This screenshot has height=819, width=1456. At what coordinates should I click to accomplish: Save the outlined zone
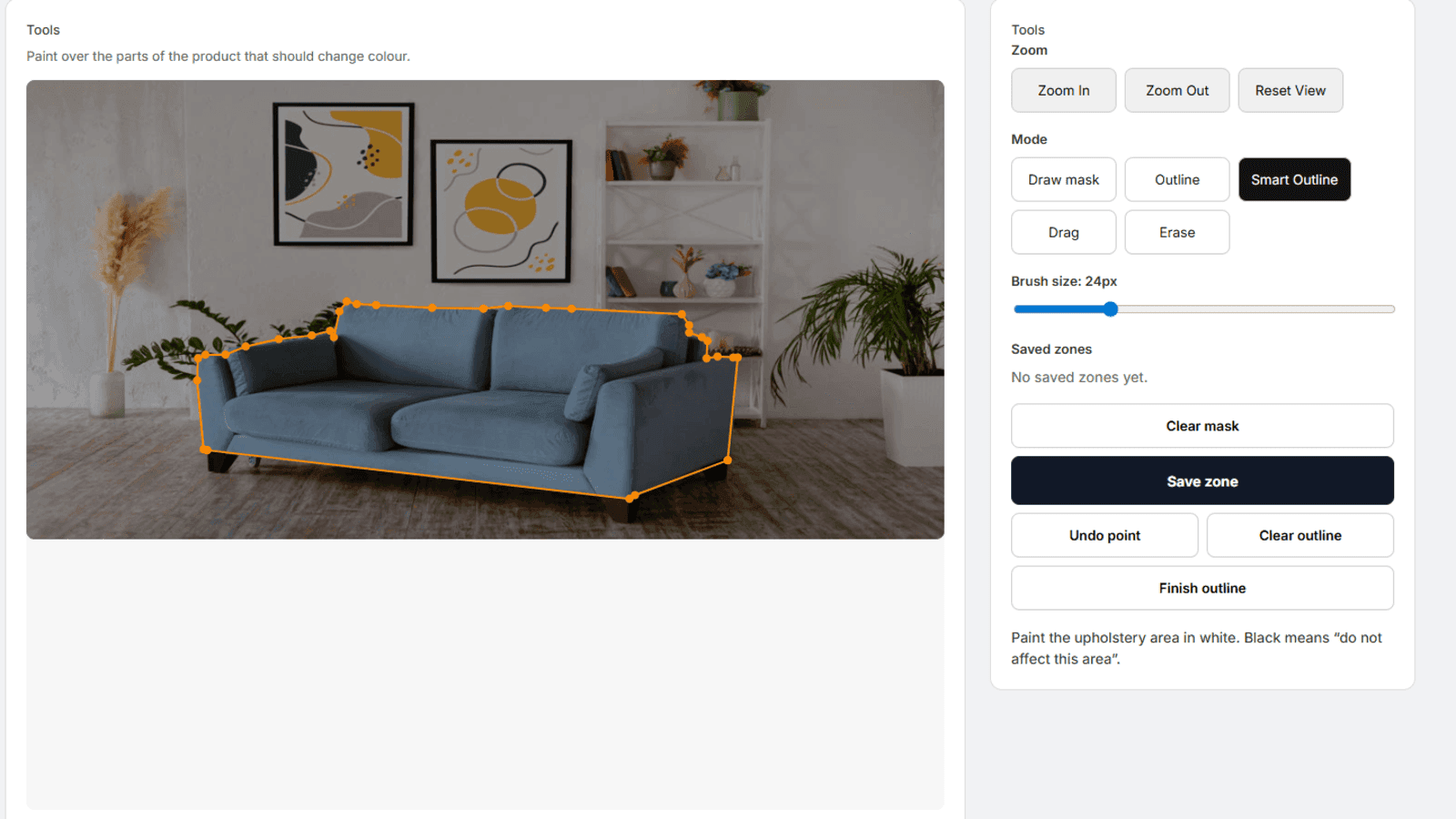tap(1202, 480)
